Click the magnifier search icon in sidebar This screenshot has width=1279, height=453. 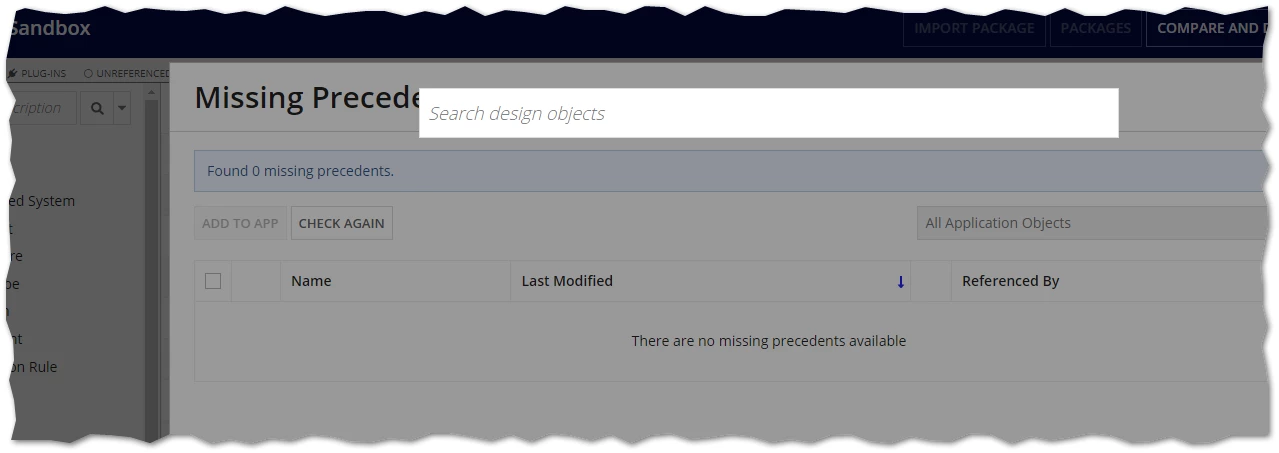click(97, 108)
